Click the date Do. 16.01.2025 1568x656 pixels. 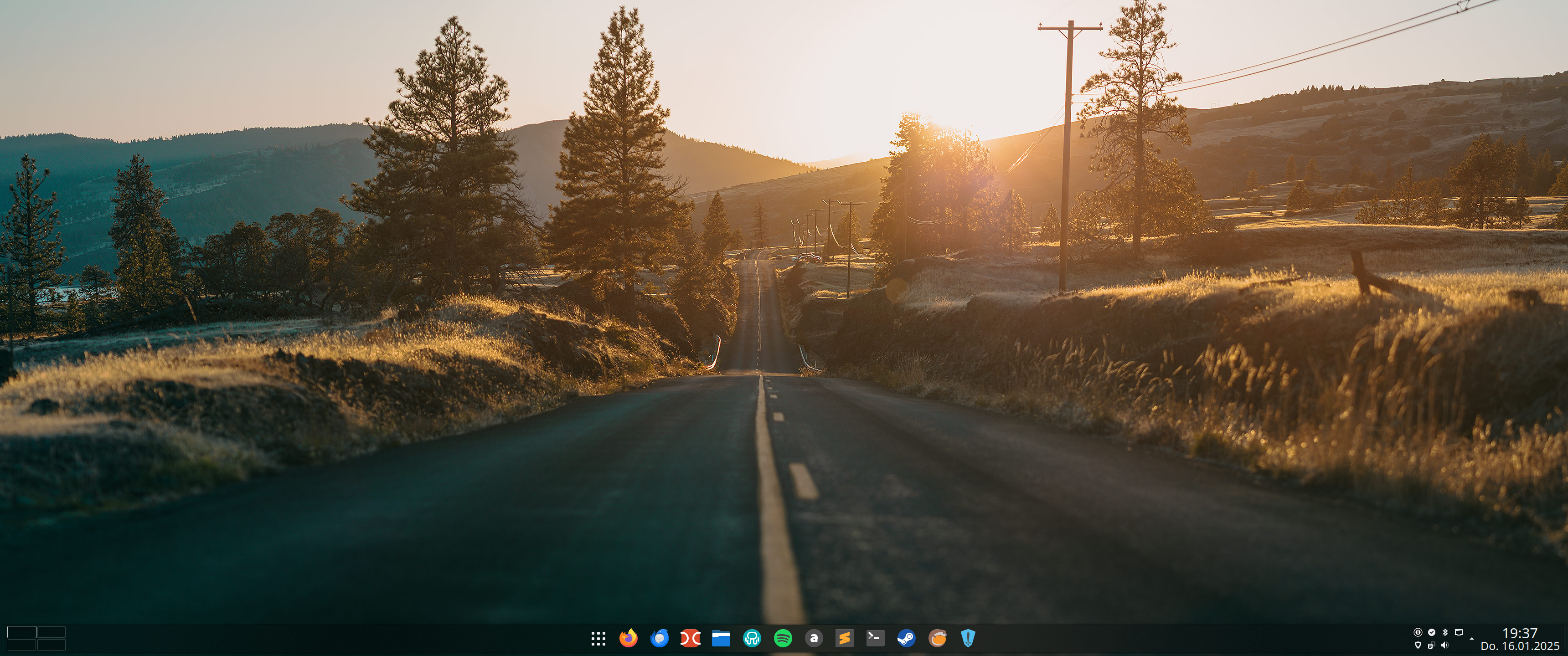pyautogui.click(x=1520, y=646)
